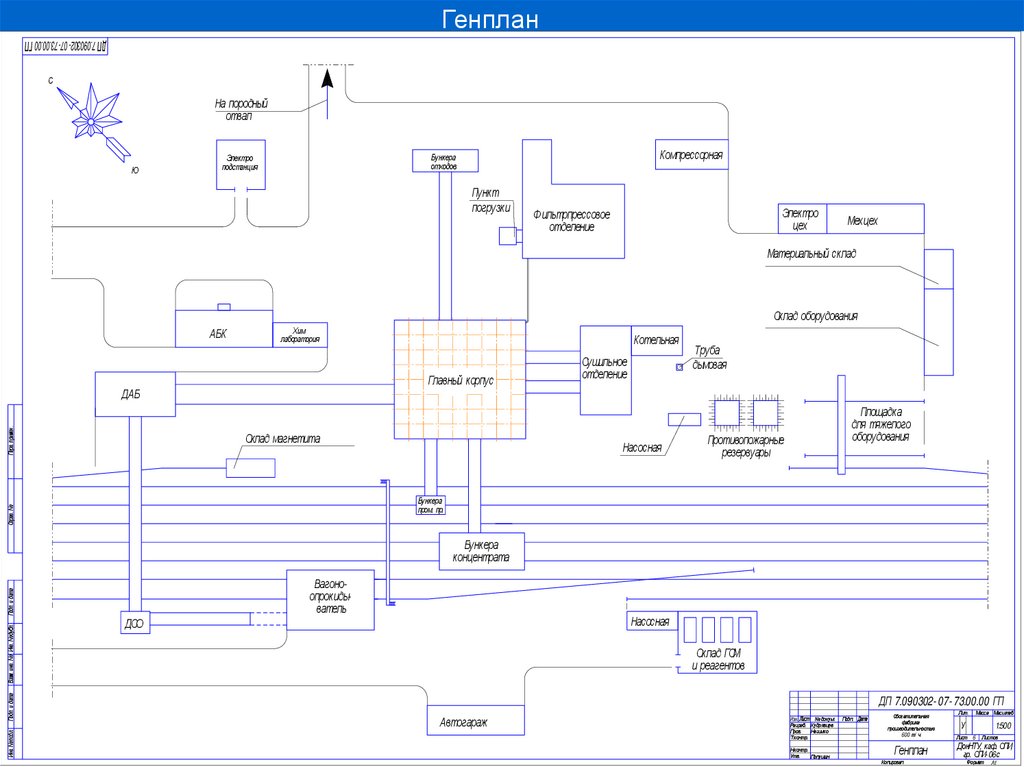Image resolution: width=1024 pixels, height=767 pixels.
Task: Select 'Площадка для тяжелого оборудования' label
Action: click(881, 425)
